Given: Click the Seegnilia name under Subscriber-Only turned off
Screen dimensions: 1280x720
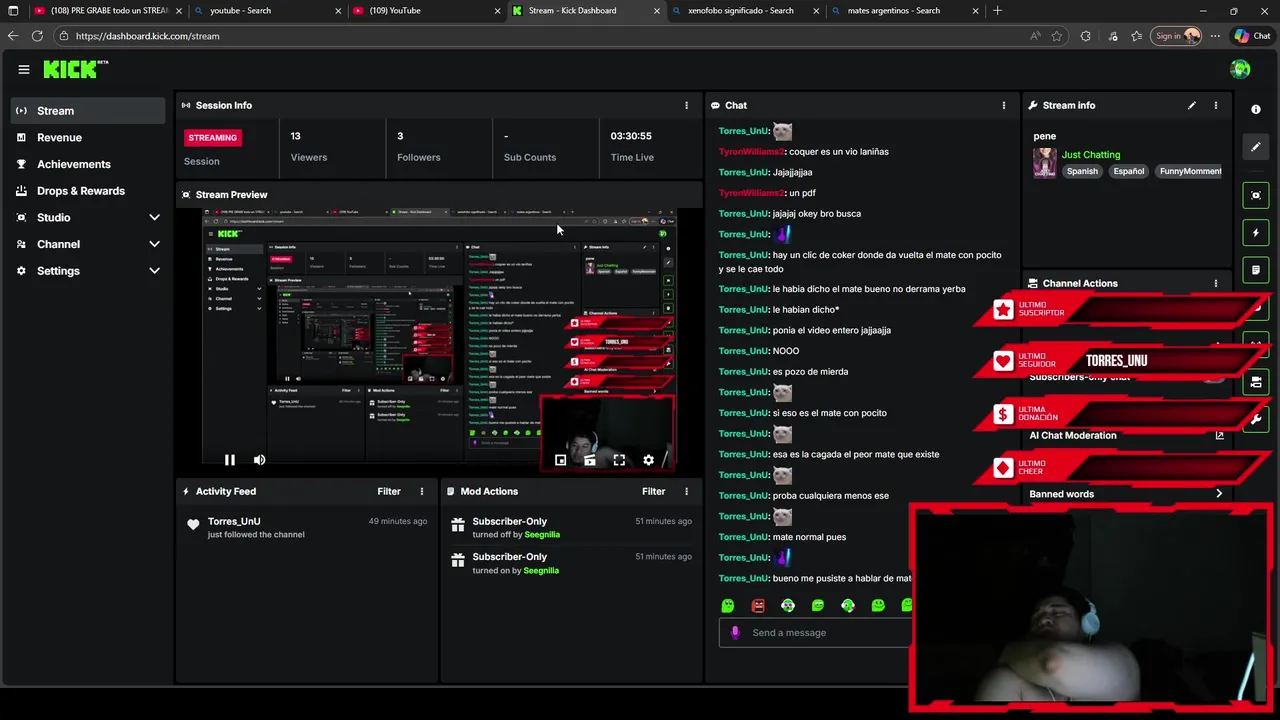Looking at the screenshot, I should pos(542,535).
